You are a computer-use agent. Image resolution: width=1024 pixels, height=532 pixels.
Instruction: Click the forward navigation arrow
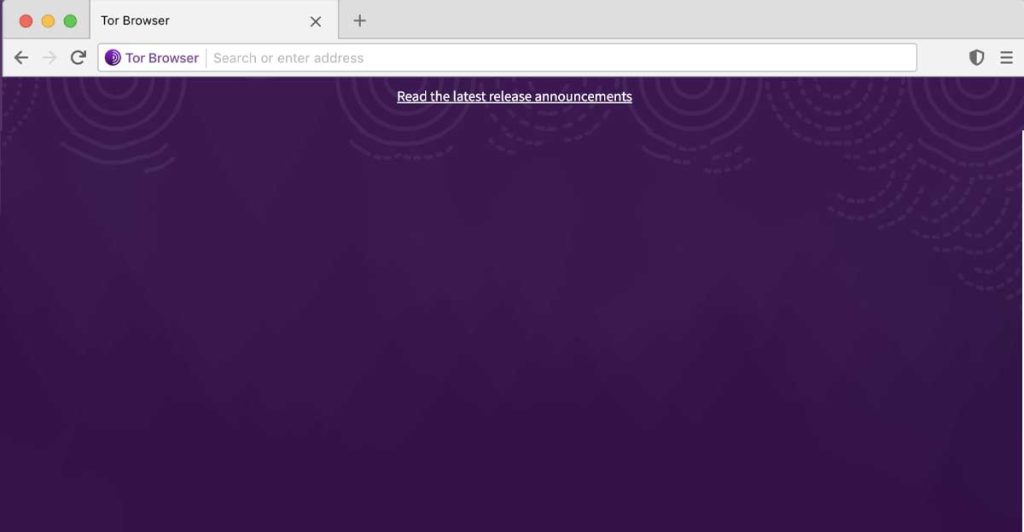click(x=49, y=57)
